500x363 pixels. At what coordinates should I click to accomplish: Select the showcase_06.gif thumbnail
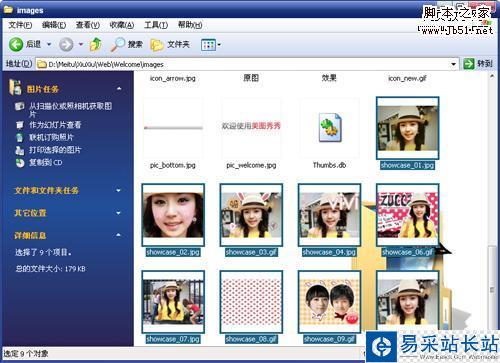coord(407,215)
